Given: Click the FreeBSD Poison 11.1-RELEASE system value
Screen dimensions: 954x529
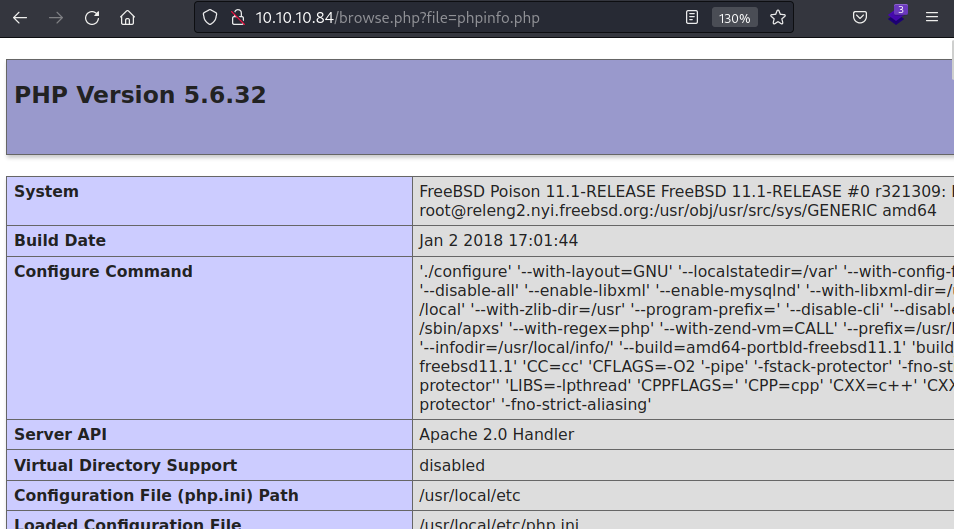Looking at the screenshot, I should tap(686, 192).
